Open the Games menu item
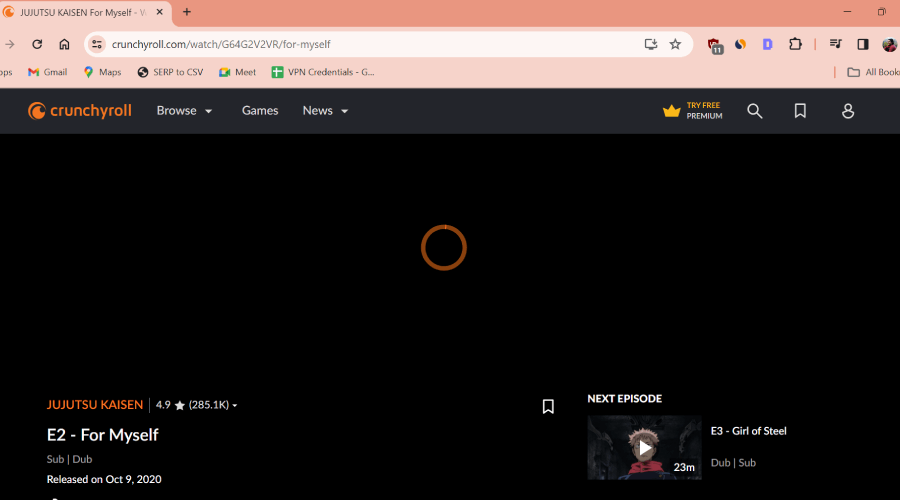The height and width of the screenshot is (500, 900). (260, 111)
